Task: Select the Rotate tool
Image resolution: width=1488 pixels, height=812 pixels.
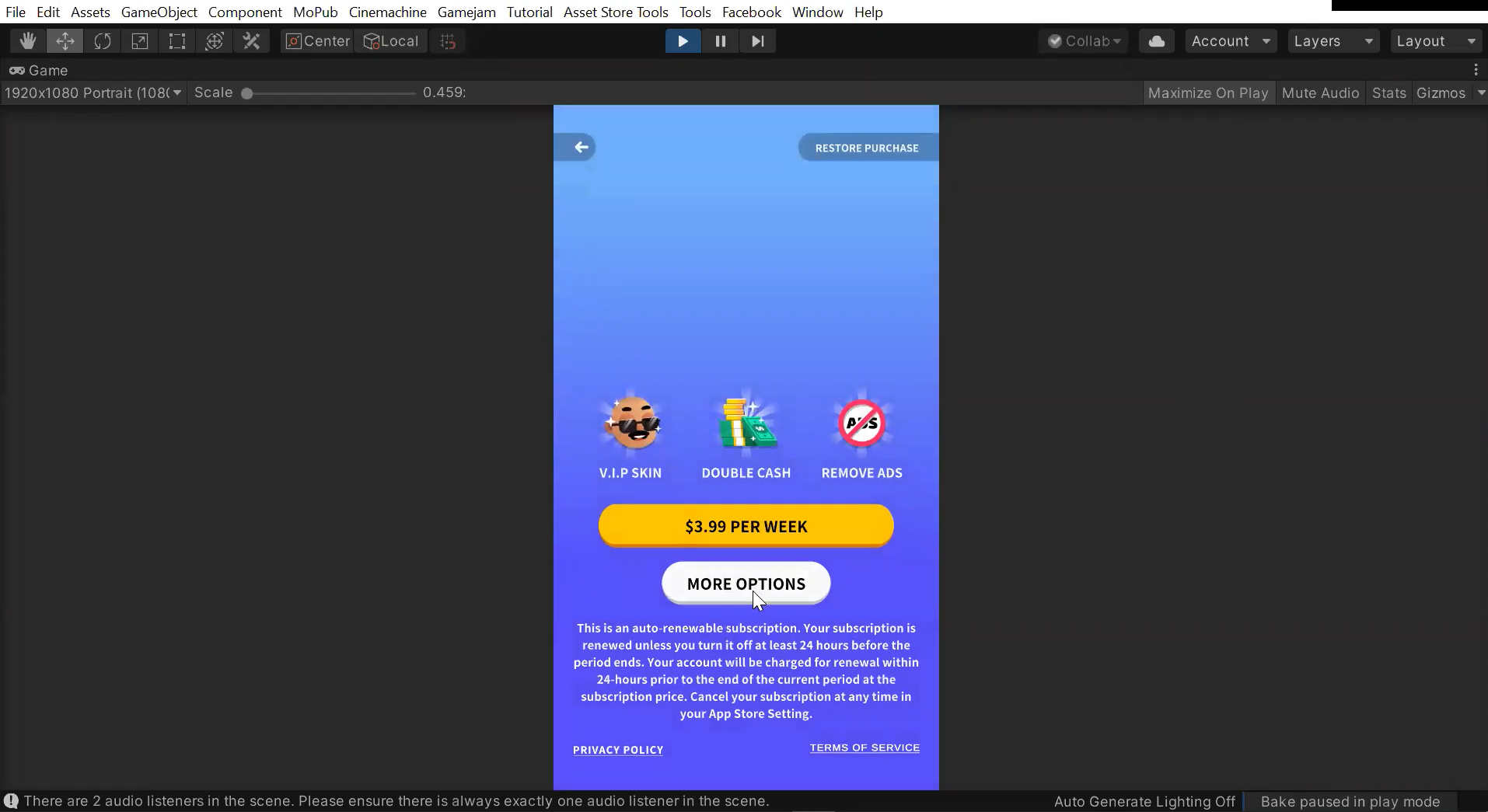Action: (x=103, y=41)
